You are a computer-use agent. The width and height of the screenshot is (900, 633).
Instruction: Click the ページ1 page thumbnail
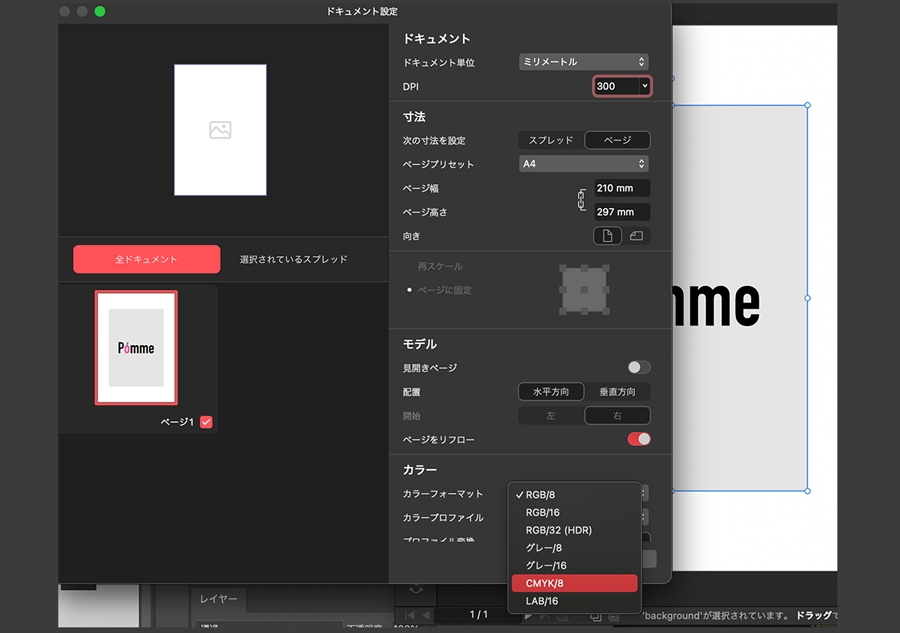click(x=135, y=348)
